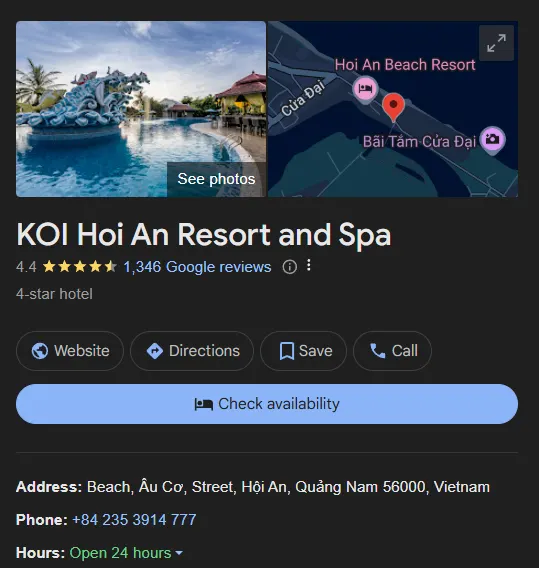The width and height of the screenshot is (539, 568).
Task: Click Bãi Tắm Cửa Đại camera marker
Action: (492, 140)
